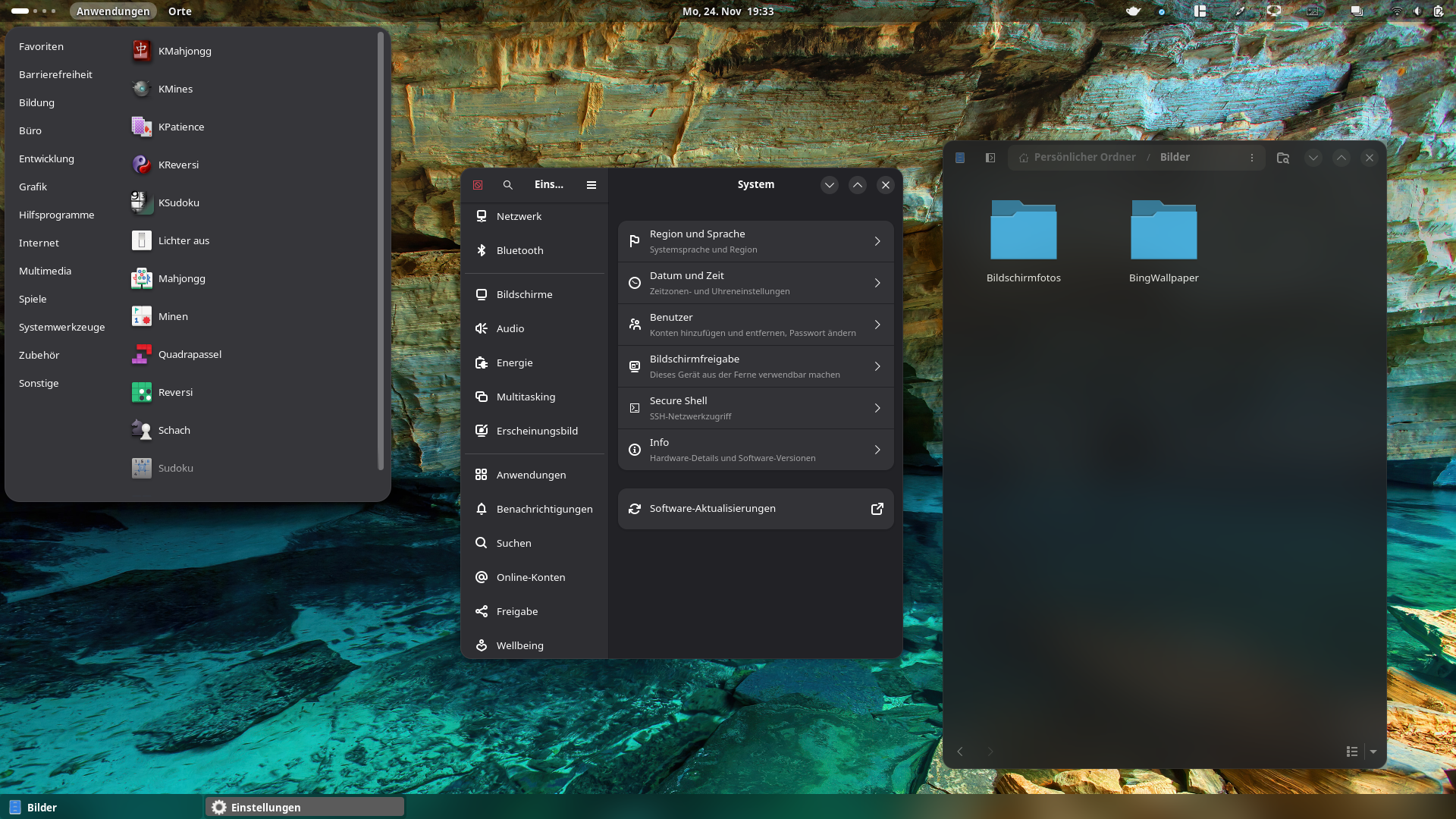Image resolution: width=1456 pixels, height=819 pixels.
Task: Click the applications menu scrollbar
Action: pos(380,250)
